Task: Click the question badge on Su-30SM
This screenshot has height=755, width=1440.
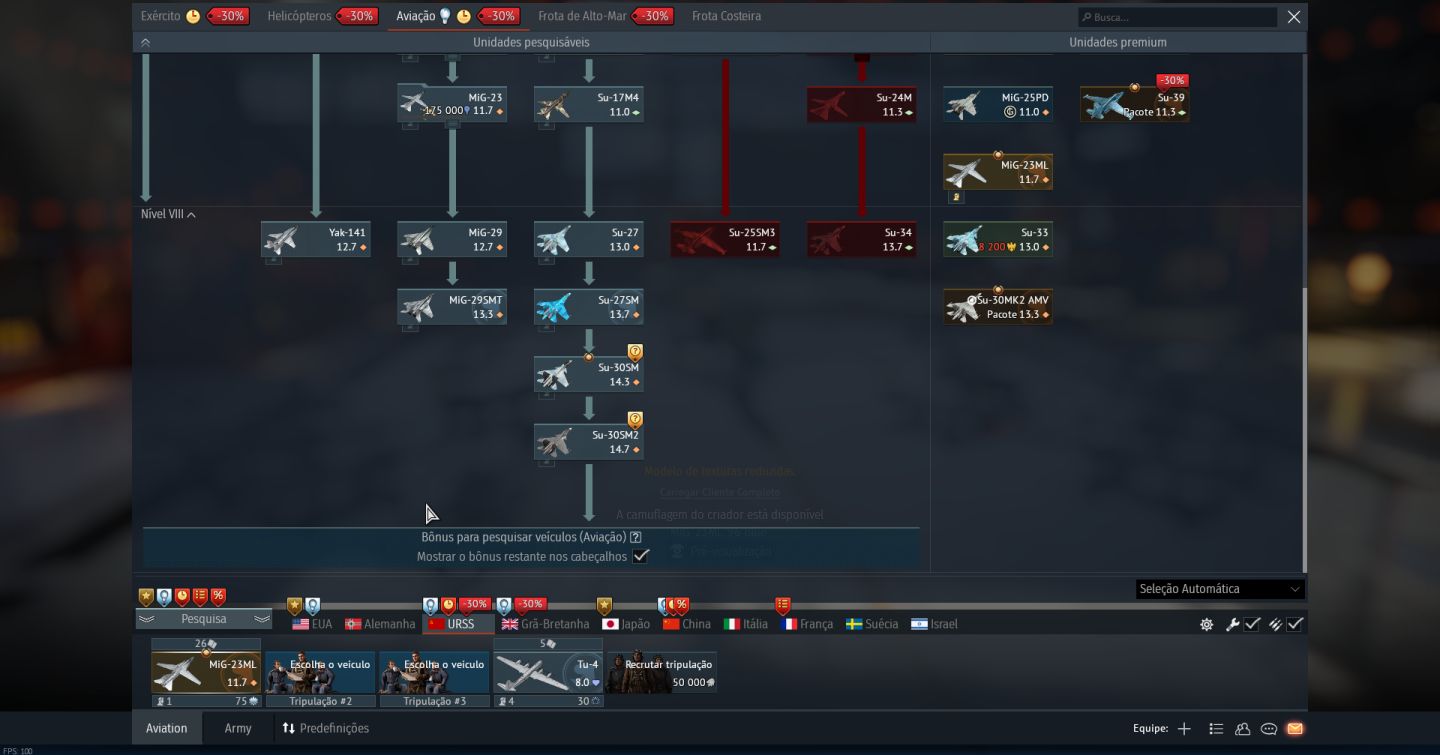Action: tap(635, 352)
